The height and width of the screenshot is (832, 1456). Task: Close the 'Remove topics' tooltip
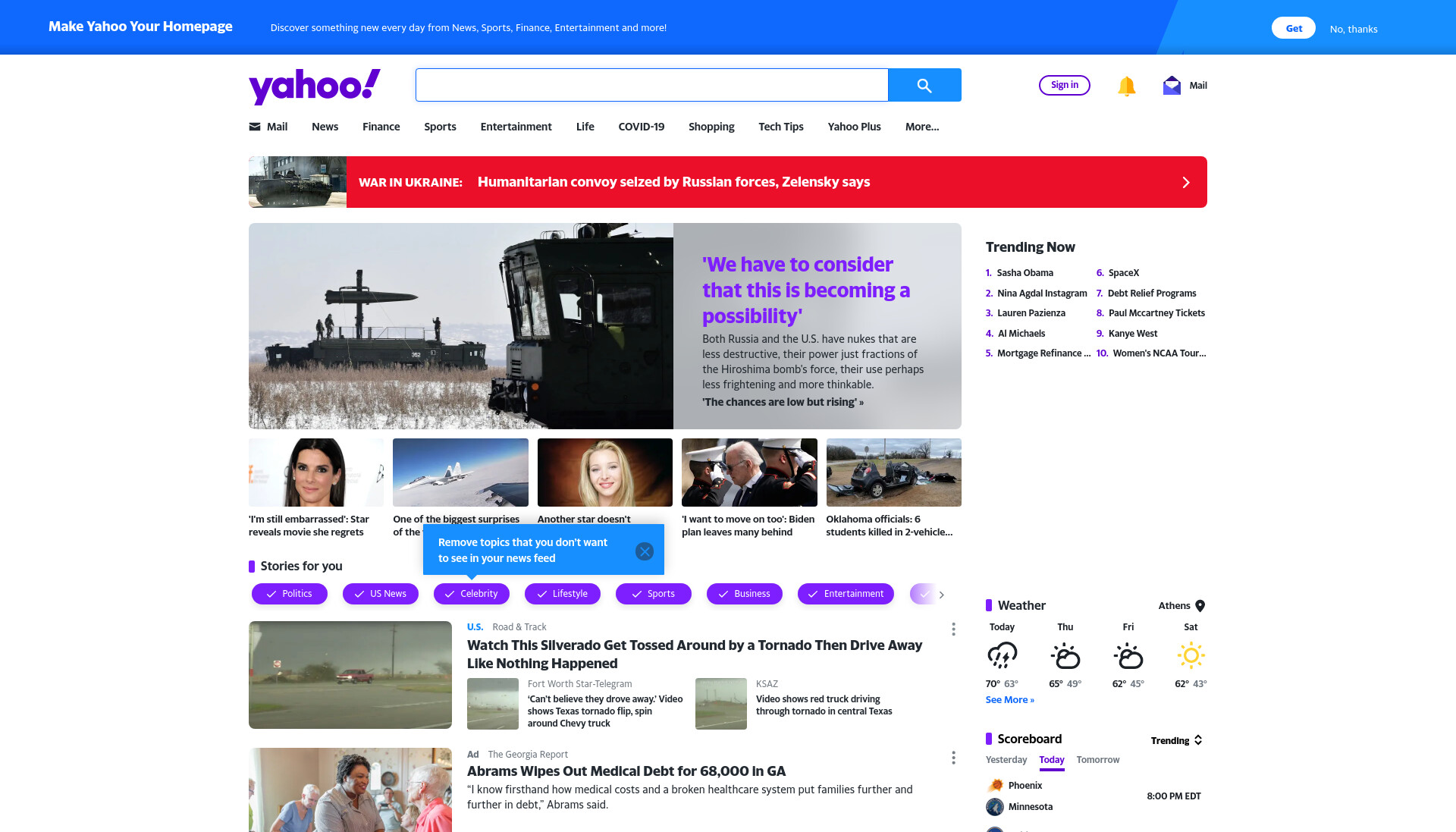[645, 551]
